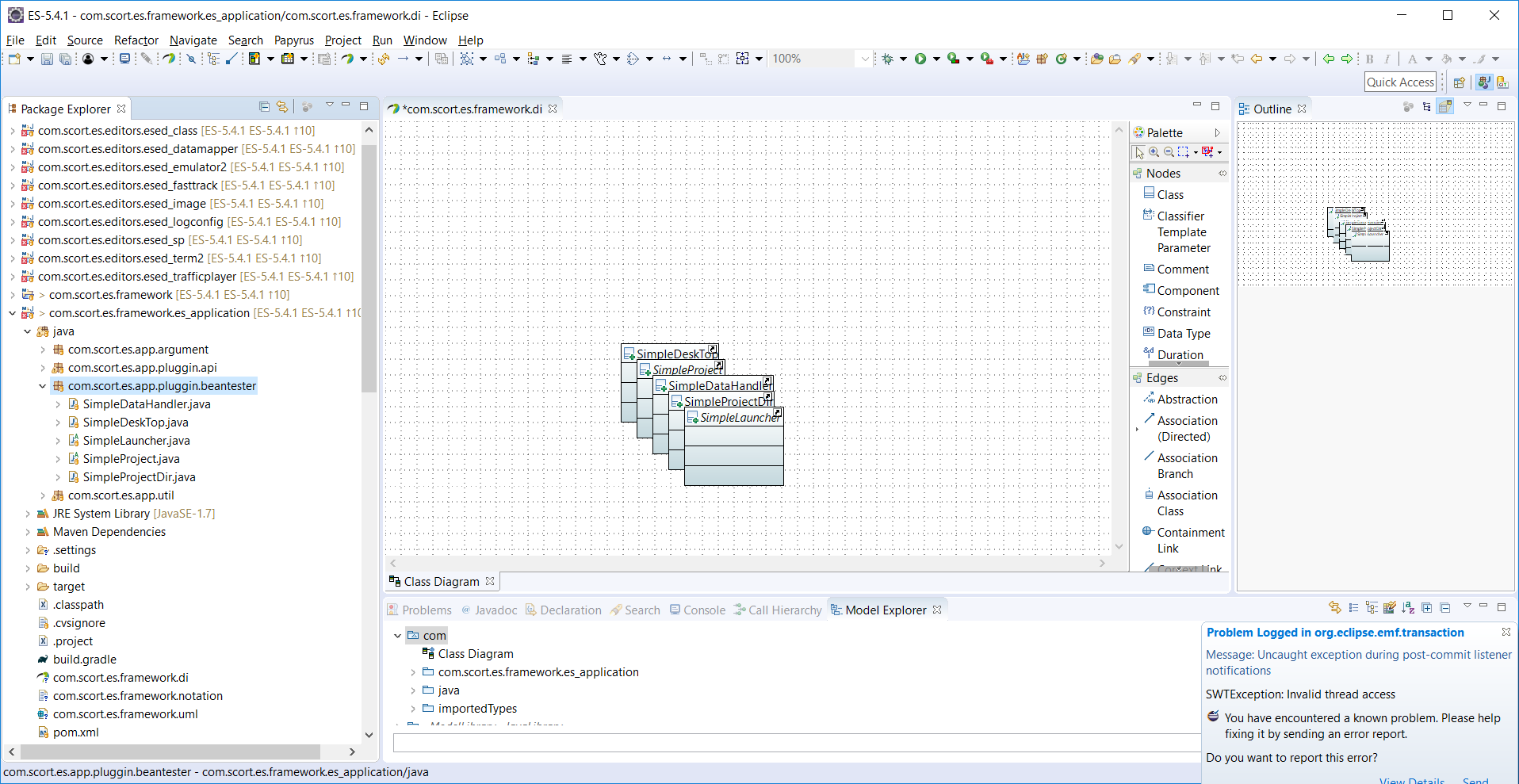
Task: Select the Association (Directed) edge tool
Action: coord(1186,429)
